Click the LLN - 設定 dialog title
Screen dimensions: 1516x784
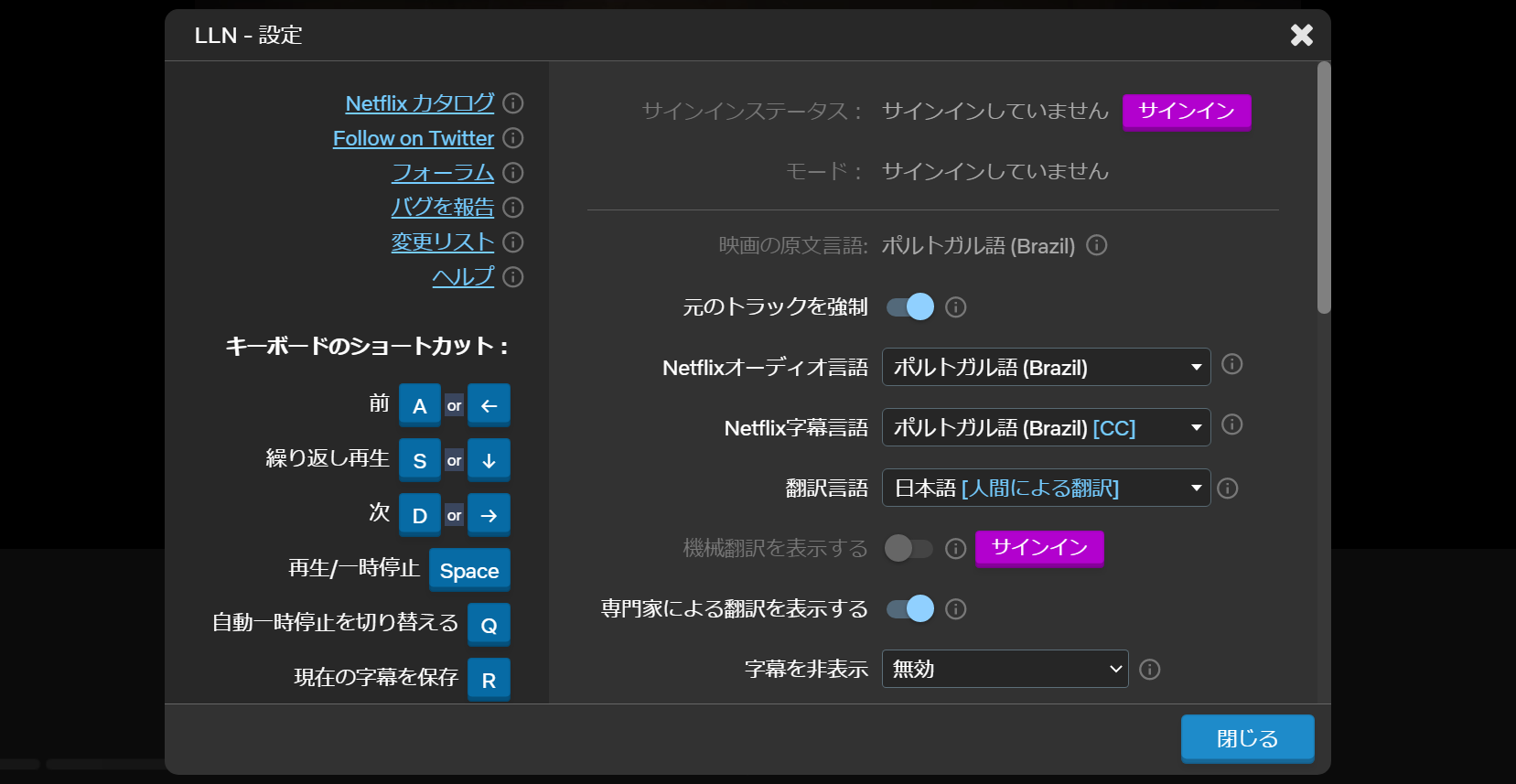pyautogui.click(x=248, y=35)
